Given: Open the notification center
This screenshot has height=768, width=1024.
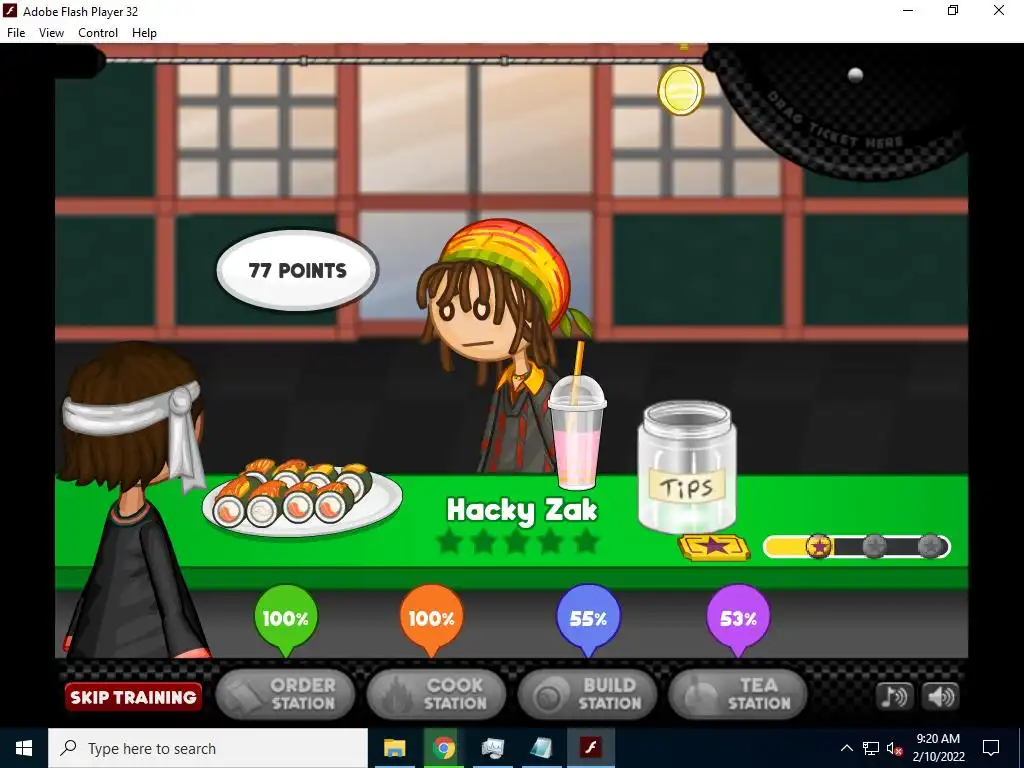Looking at the screenshot, I should [991, 748].
